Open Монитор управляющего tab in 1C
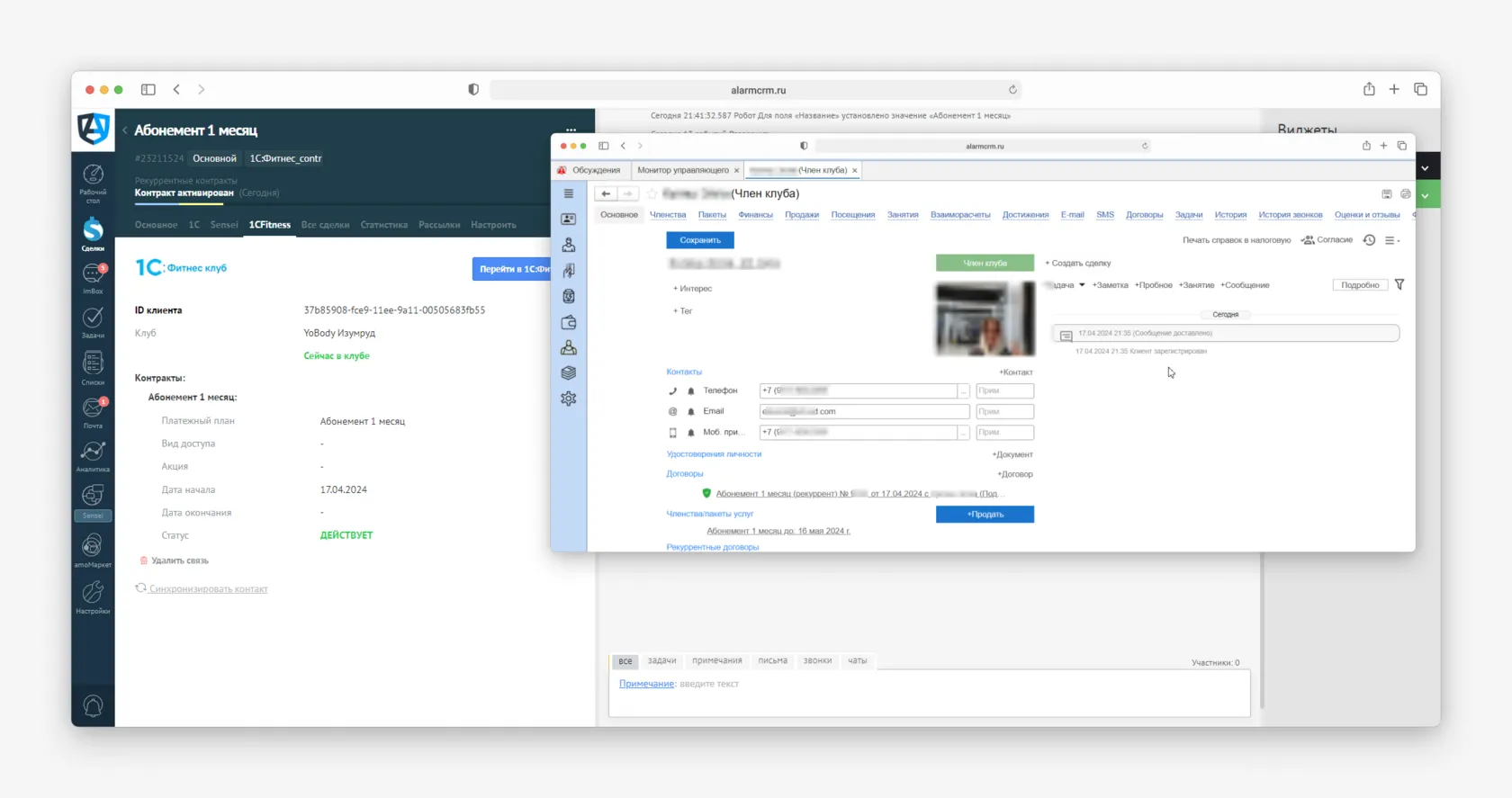Screen dimensions: 1512x798 683,170
